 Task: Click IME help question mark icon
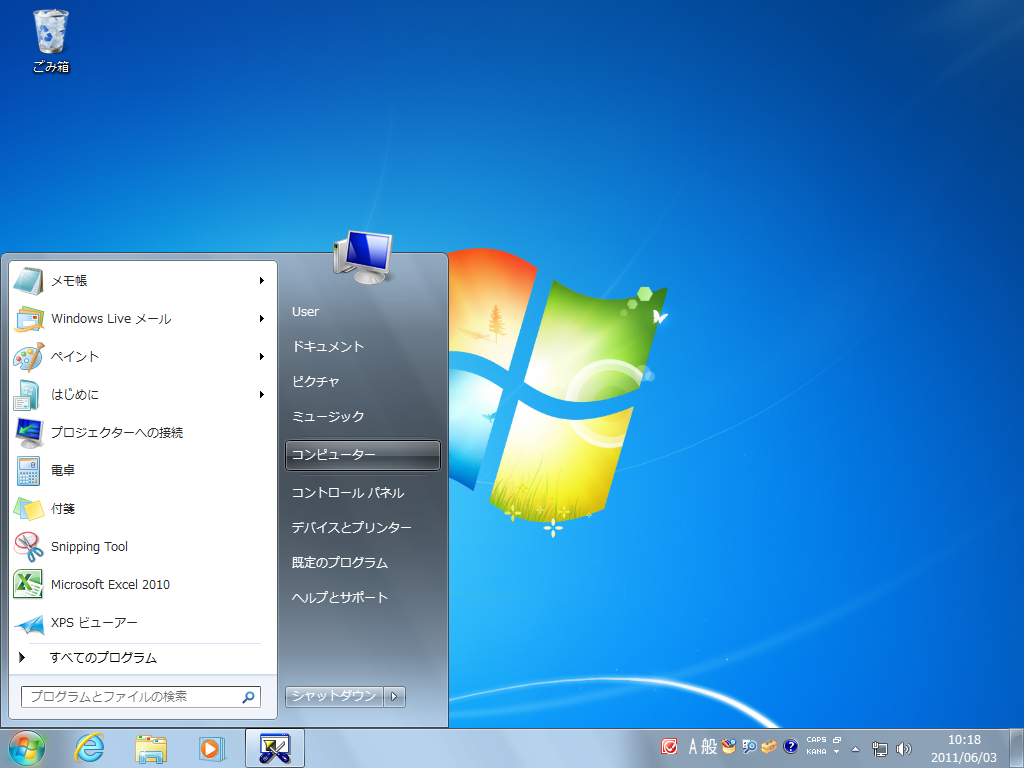(790, 746)
